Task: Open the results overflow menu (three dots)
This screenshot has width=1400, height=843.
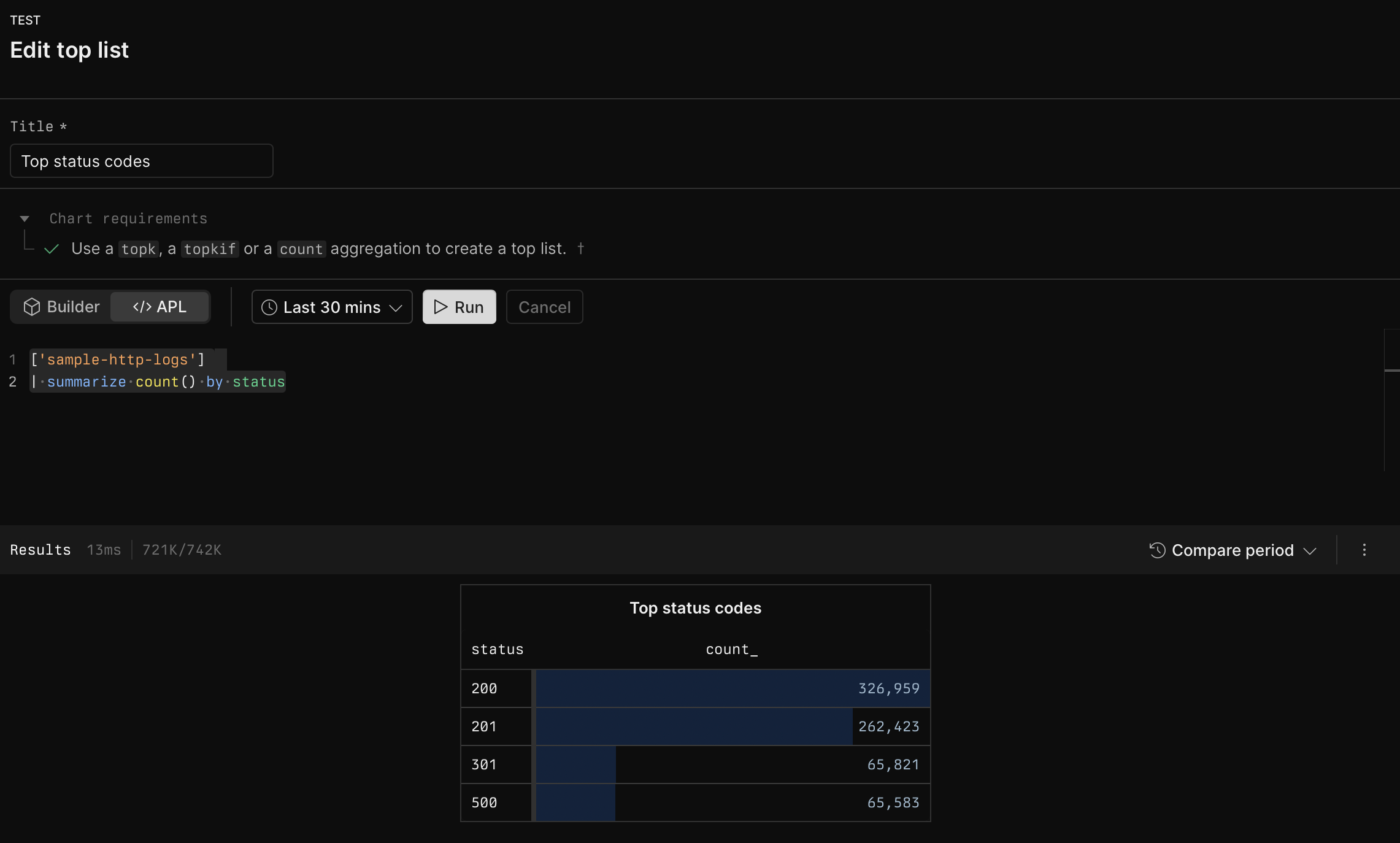Action: coord(1364,550)
